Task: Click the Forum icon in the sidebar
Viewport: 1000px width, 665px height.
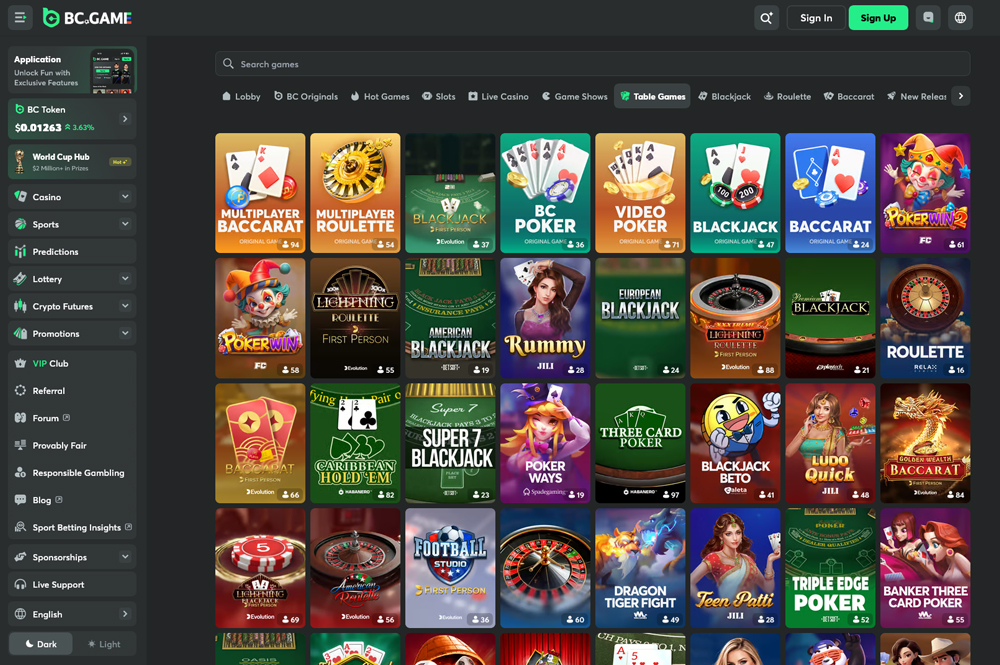Action: pyautogui.click(x=20, y=418)
